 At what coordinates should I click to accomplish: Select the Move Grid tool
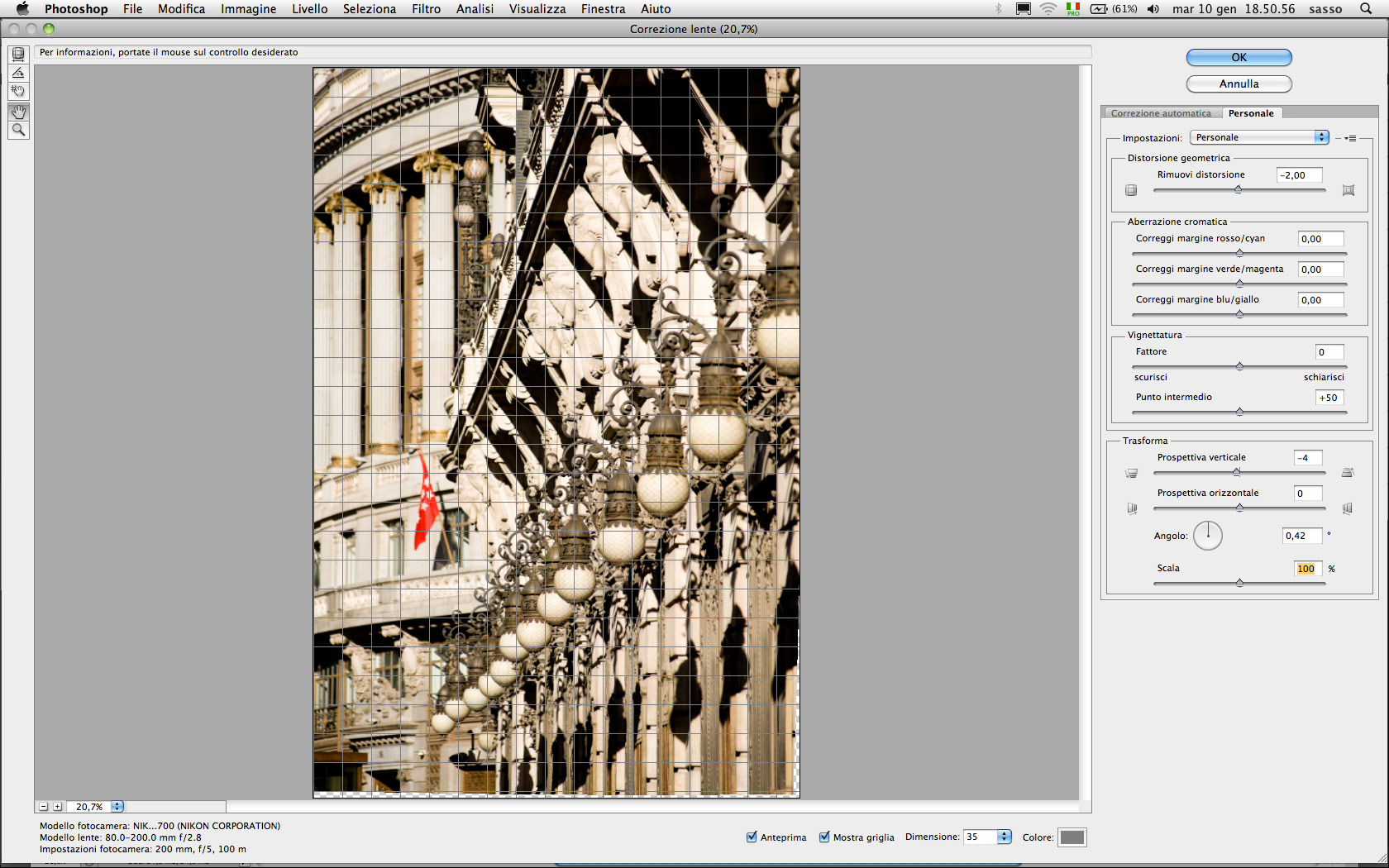click(18, 91)
